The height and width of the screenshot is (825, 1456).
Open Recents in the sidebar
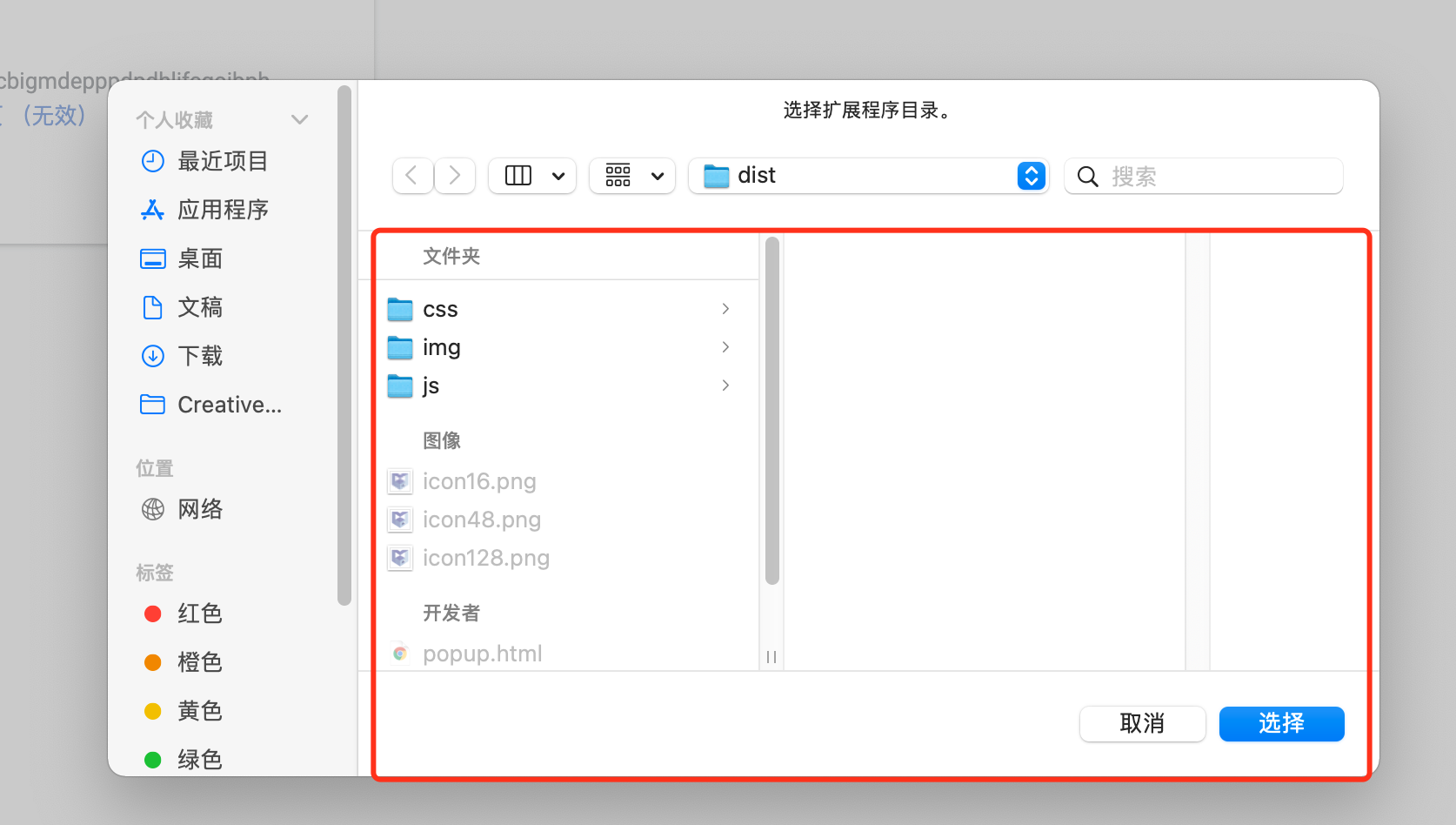222,161
